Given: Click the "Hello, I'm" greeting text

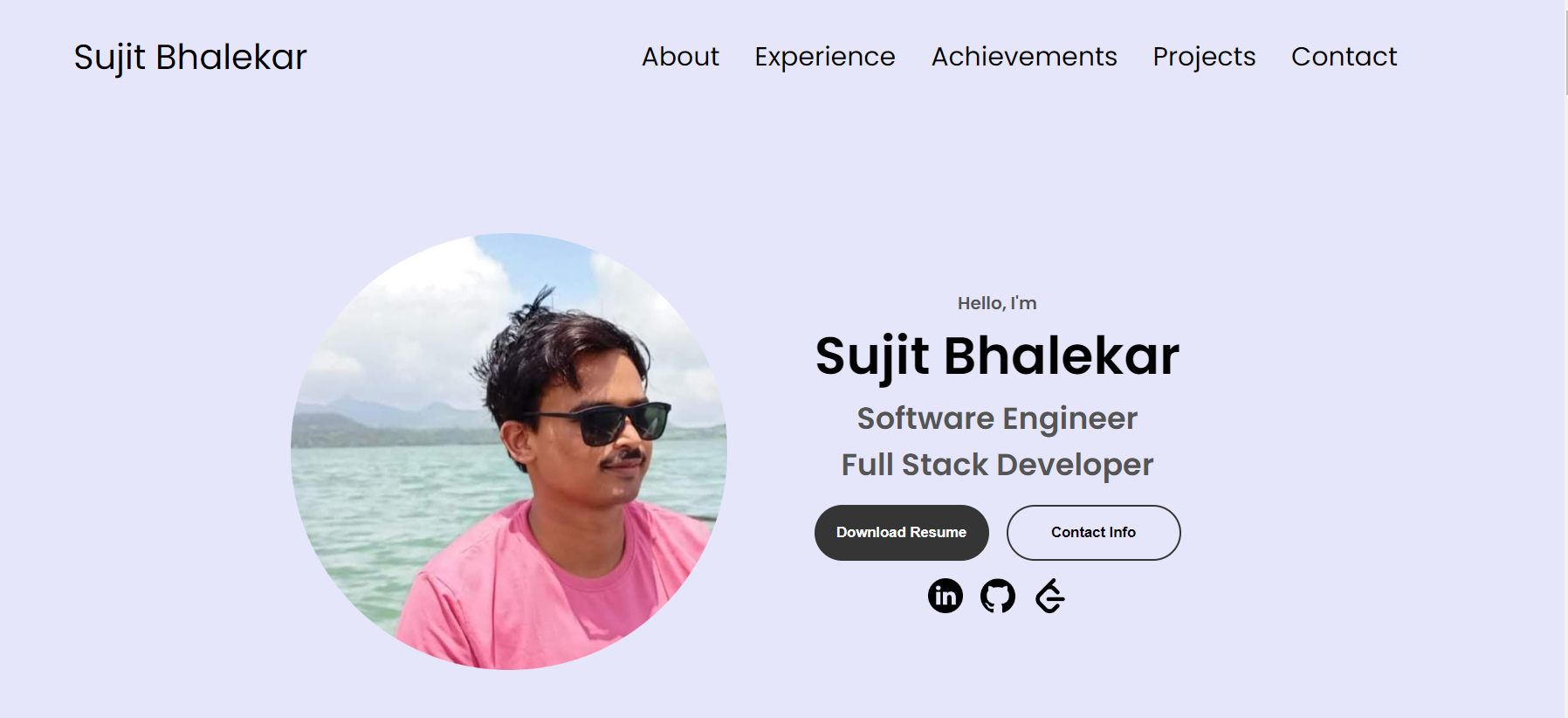Looking at the screenshot, I should click(997, 303).
